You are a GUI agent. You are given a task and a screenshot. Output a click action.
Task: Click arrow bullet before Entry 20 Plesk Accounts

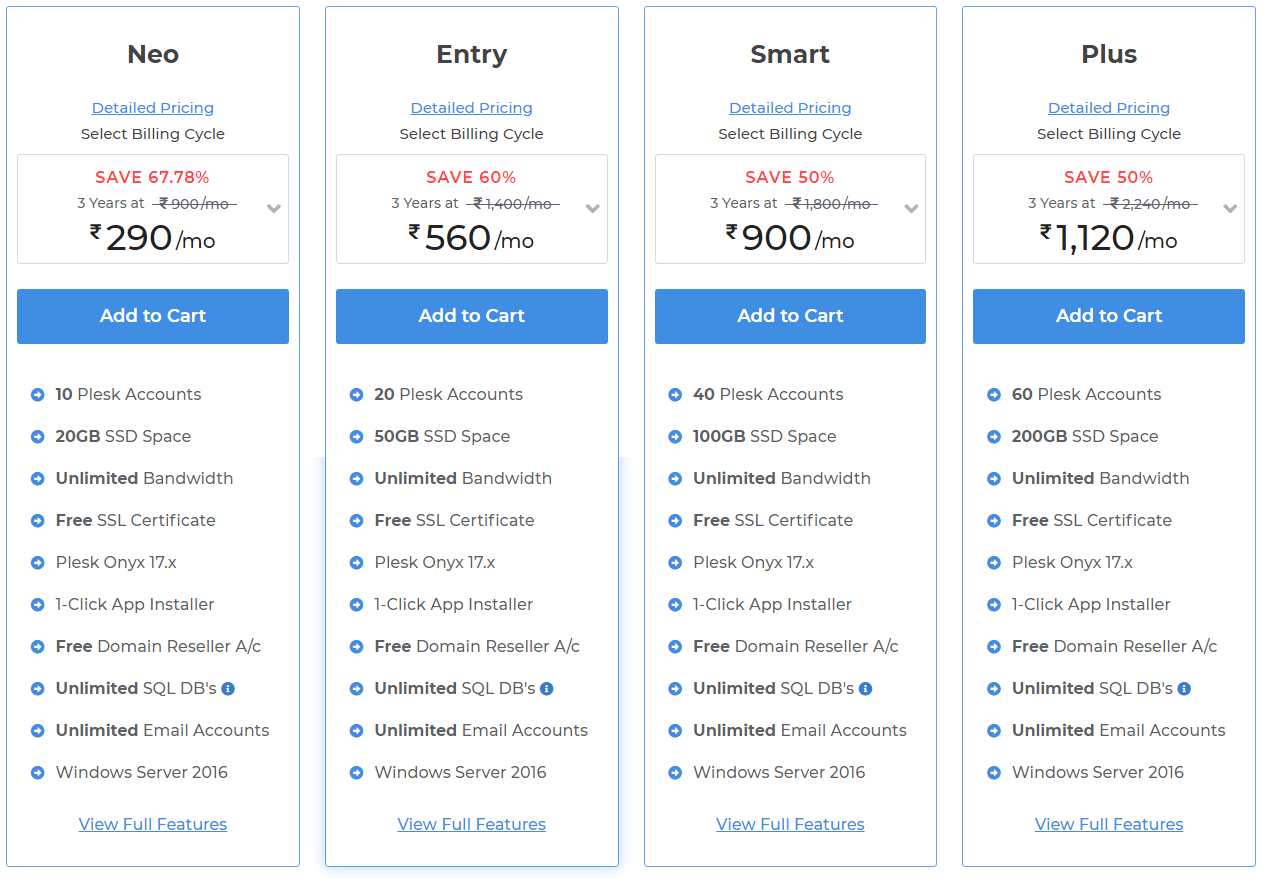pyautogui.click(x=356, y=395)
